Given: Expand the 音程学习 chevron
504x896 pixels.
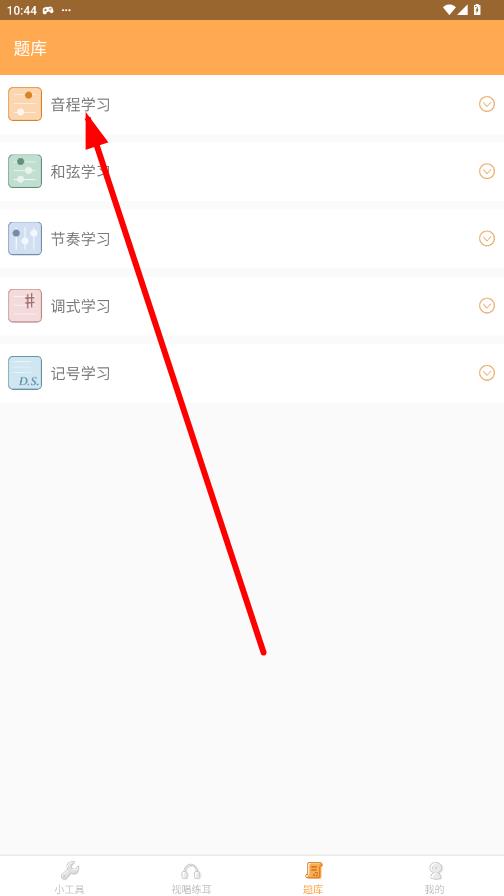Looking at the screenshot, I should (487, 104).
